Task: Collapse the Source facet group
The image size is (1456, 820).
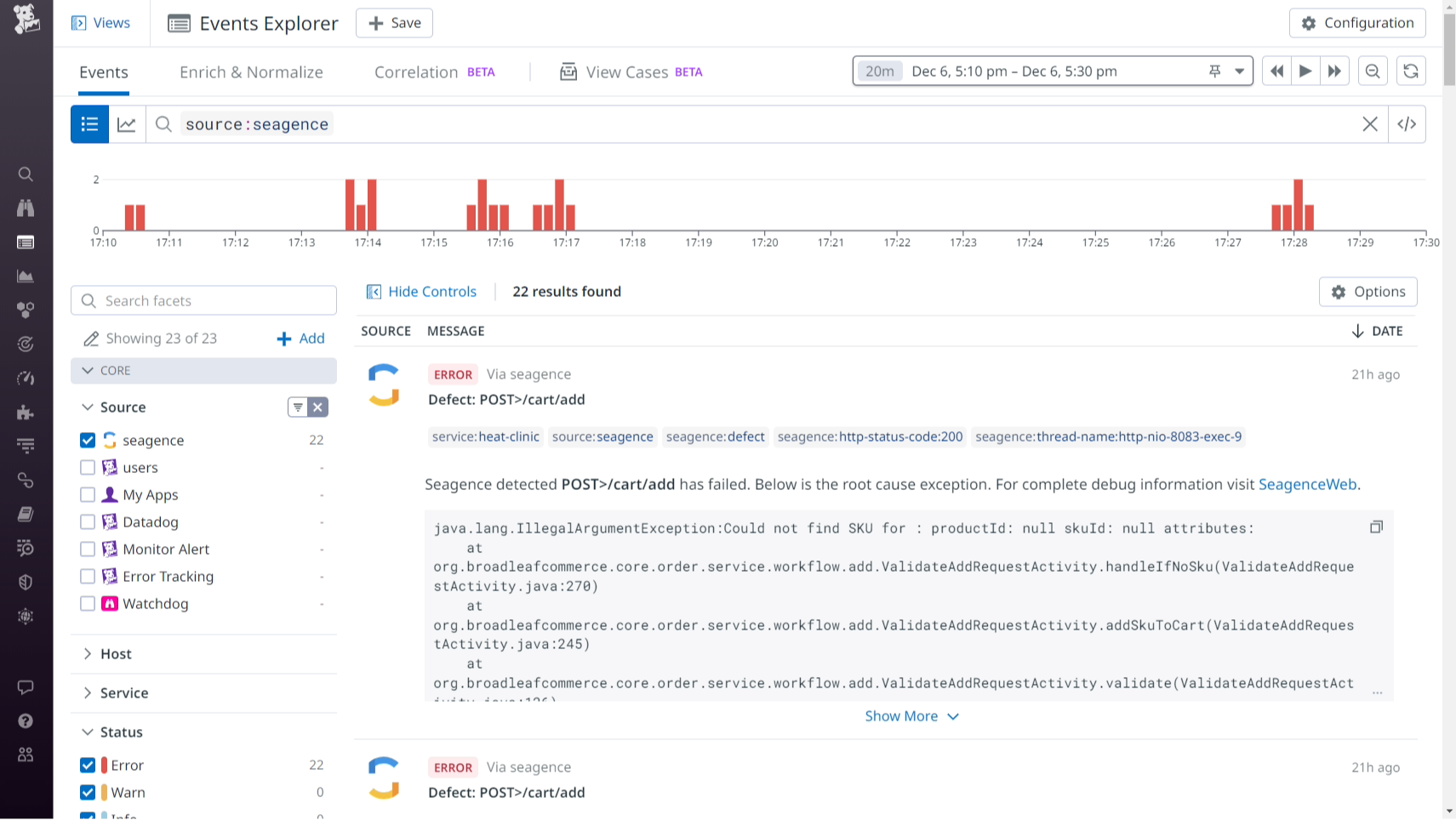Action: [88, 407]
